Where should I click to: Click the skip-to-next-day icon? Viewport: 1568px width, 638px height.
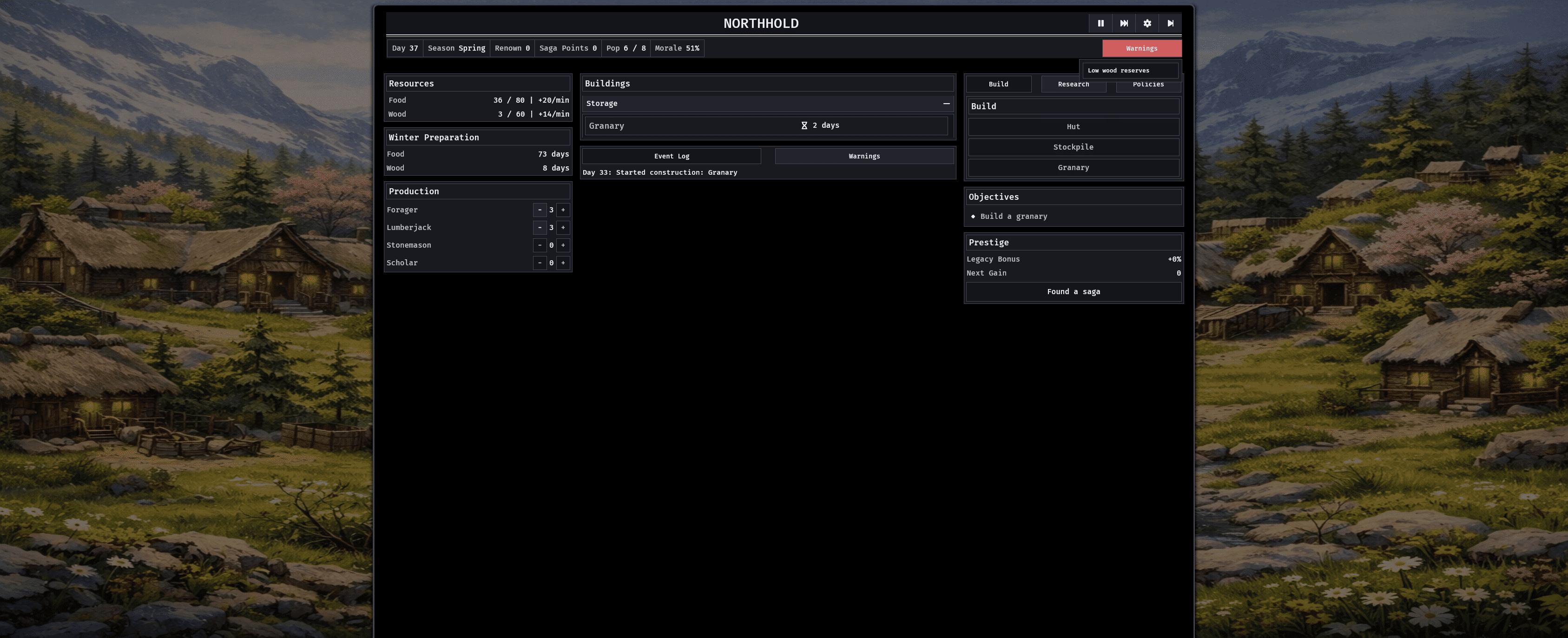[x=1170, y=23]
